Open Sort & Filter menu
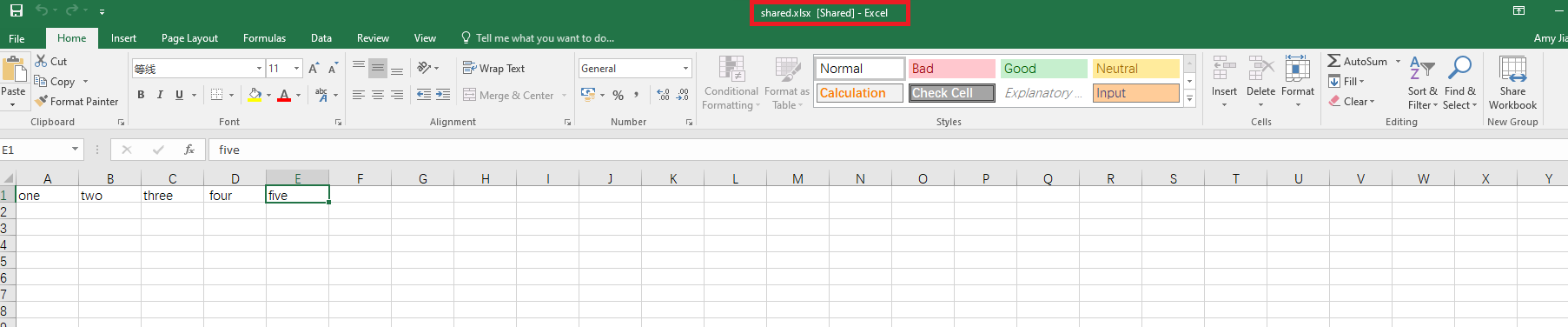Viewport: 1568px width, 327px height. 1423,83
